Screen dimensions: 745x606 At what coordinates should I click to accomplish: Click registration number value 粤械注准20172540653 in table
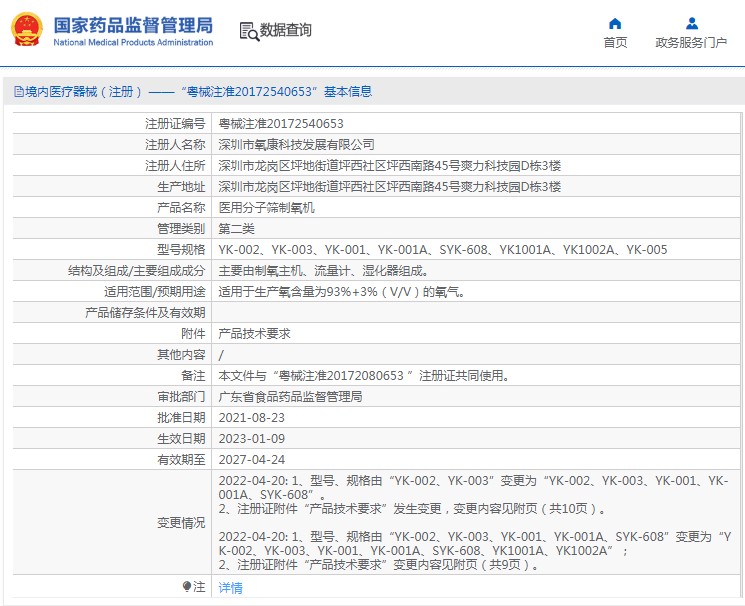(x=281, y=124)
